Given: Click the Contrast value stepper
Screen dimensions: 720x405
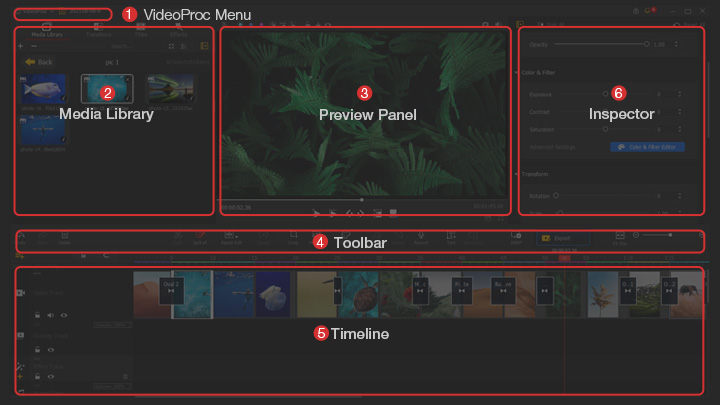Looking at the screenshot, I should pos(680,112).
